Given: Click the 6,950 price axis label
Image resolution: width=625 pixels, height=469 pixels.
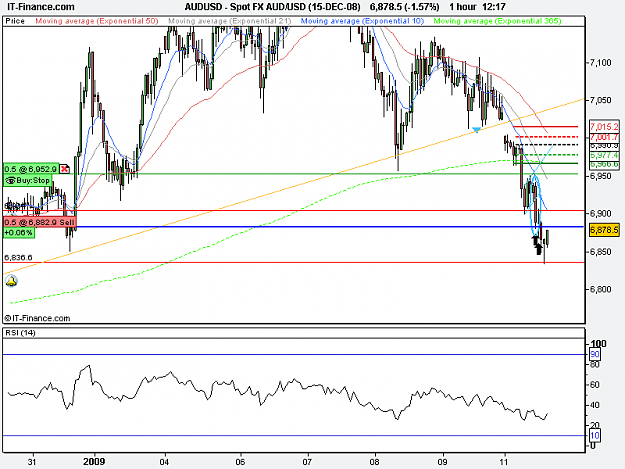Looking at the screenshot, I should [x=600, y=176].
